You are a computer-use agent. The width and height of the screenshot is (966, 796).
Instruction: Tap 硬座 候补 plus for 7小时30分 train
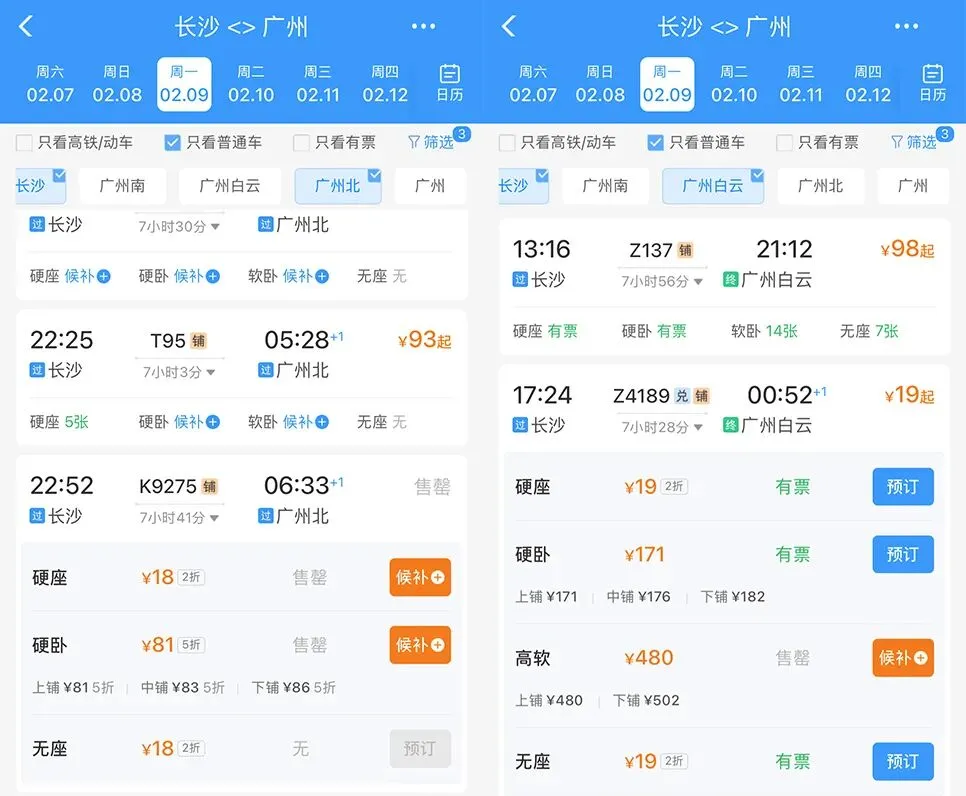[x=104, y=276]
